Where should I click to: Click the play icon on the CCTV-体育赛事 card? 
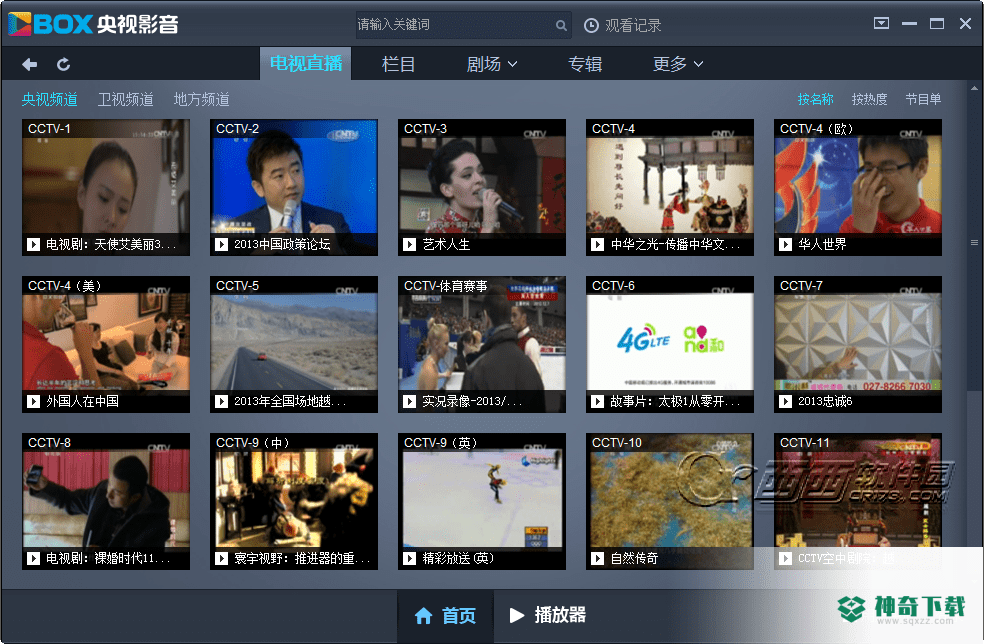click(410, 401)
